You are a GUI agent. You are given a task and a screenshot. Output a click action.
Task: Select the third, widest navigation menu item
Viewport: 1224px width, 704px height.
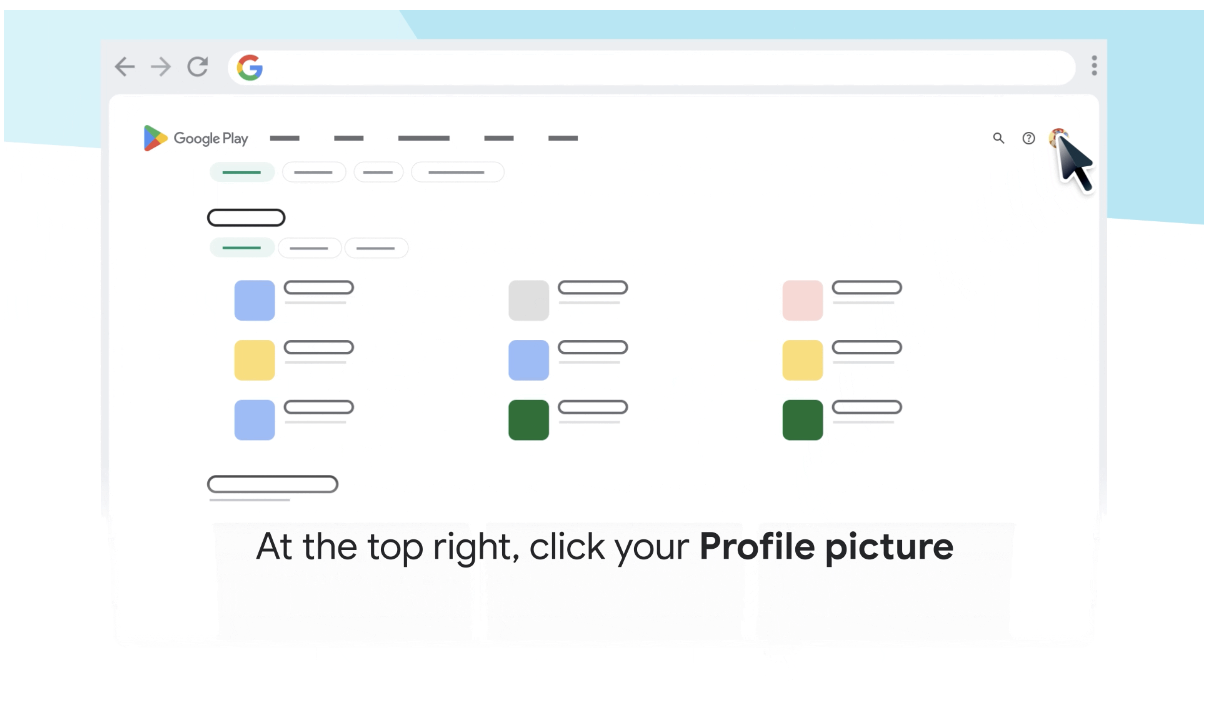coord(424,138)
